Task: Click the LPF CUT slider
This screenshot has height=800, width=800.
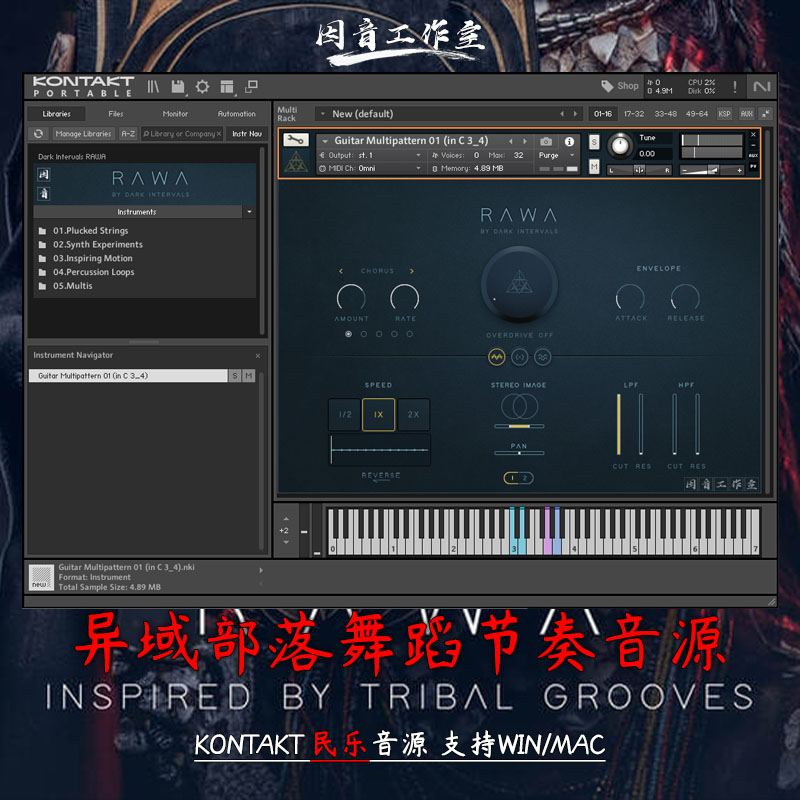Action: coord(619,424)
